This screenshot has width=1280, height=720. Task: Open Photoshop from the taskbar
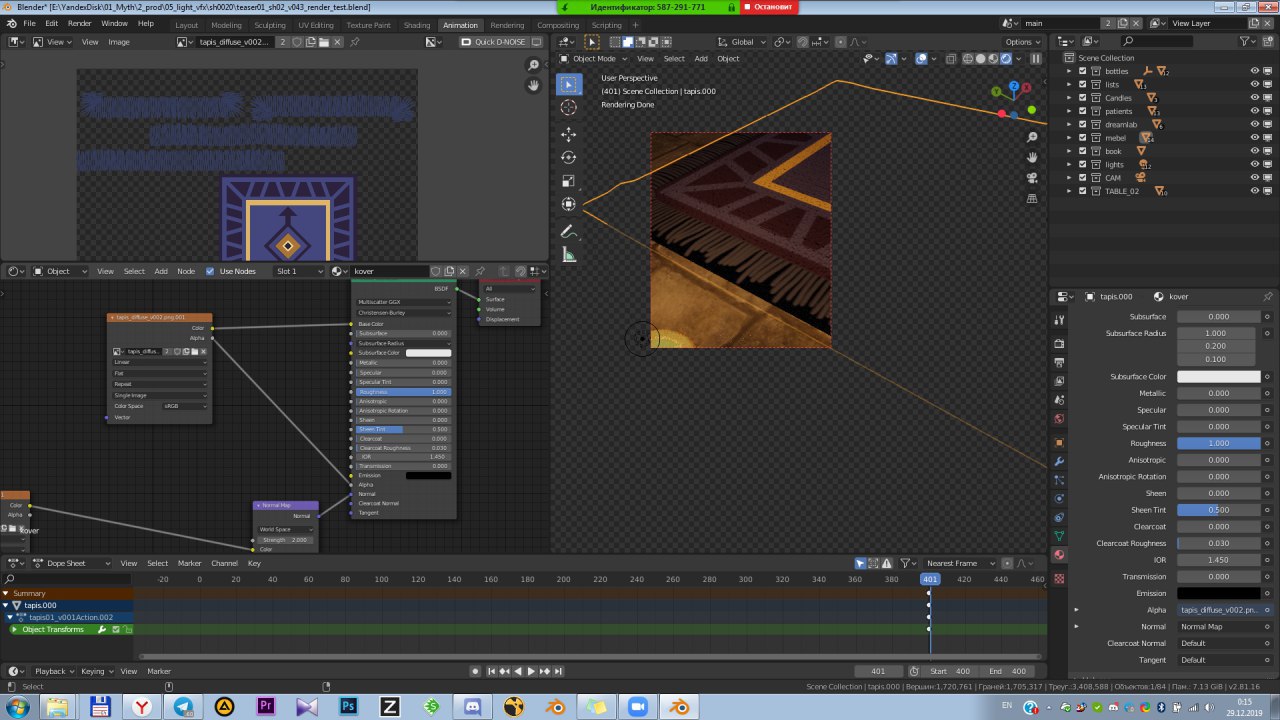pyautogui.click(x=348, y=707)
